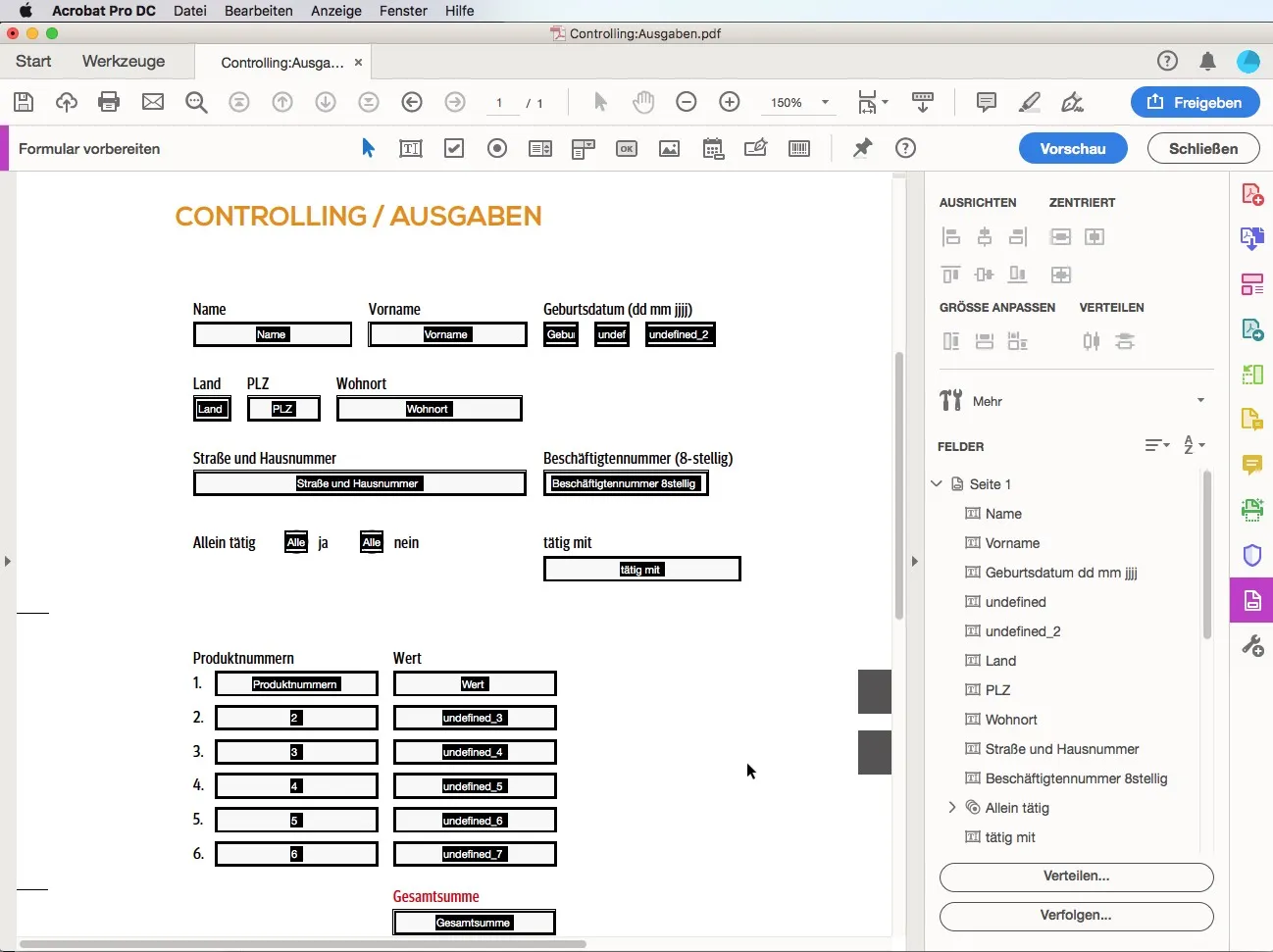
Task: Click the Verteilen... button
Action: point(1075,877)
